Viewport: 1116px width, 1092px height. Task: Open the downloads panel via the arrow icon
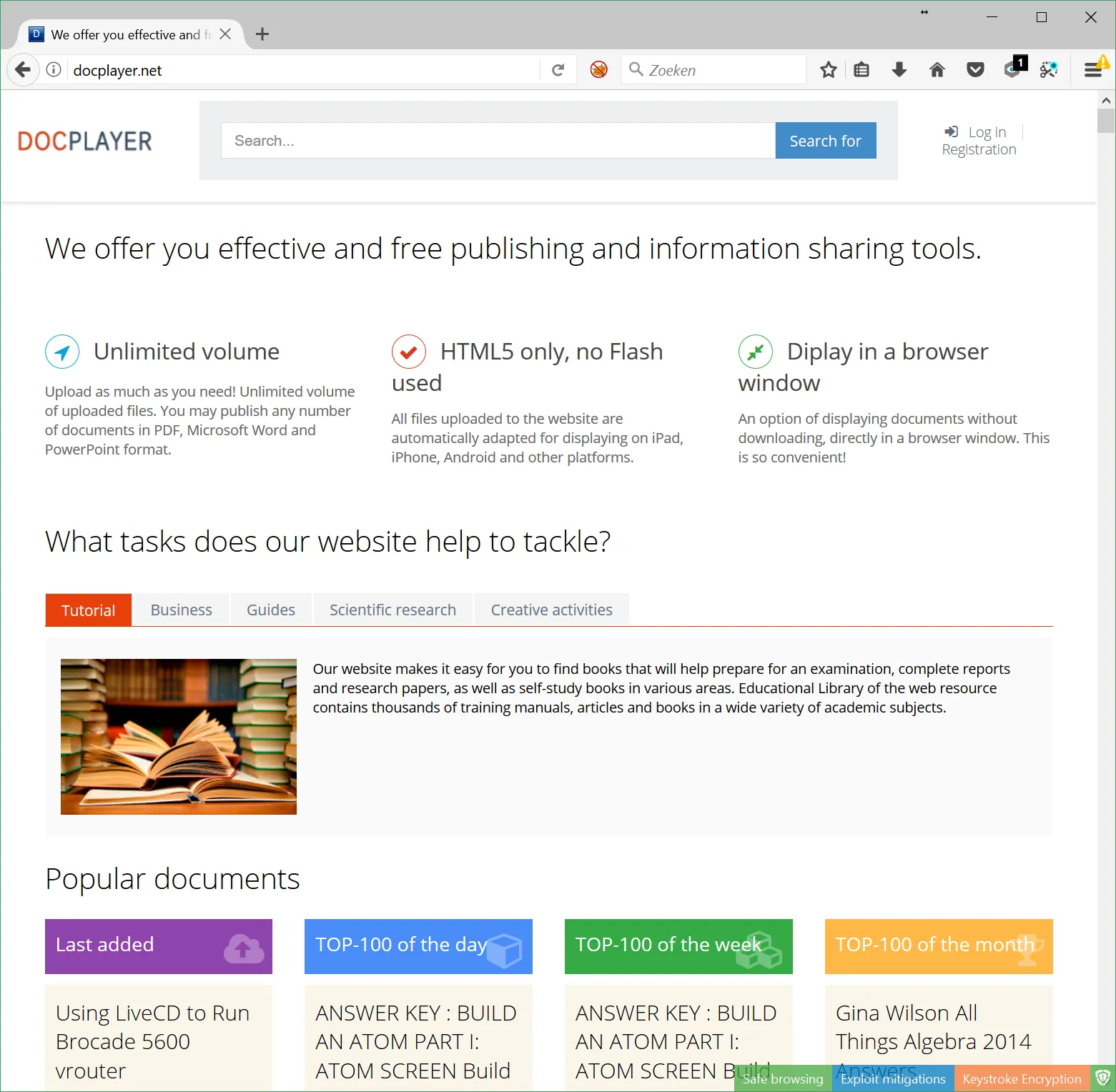[x=899, y=69]
